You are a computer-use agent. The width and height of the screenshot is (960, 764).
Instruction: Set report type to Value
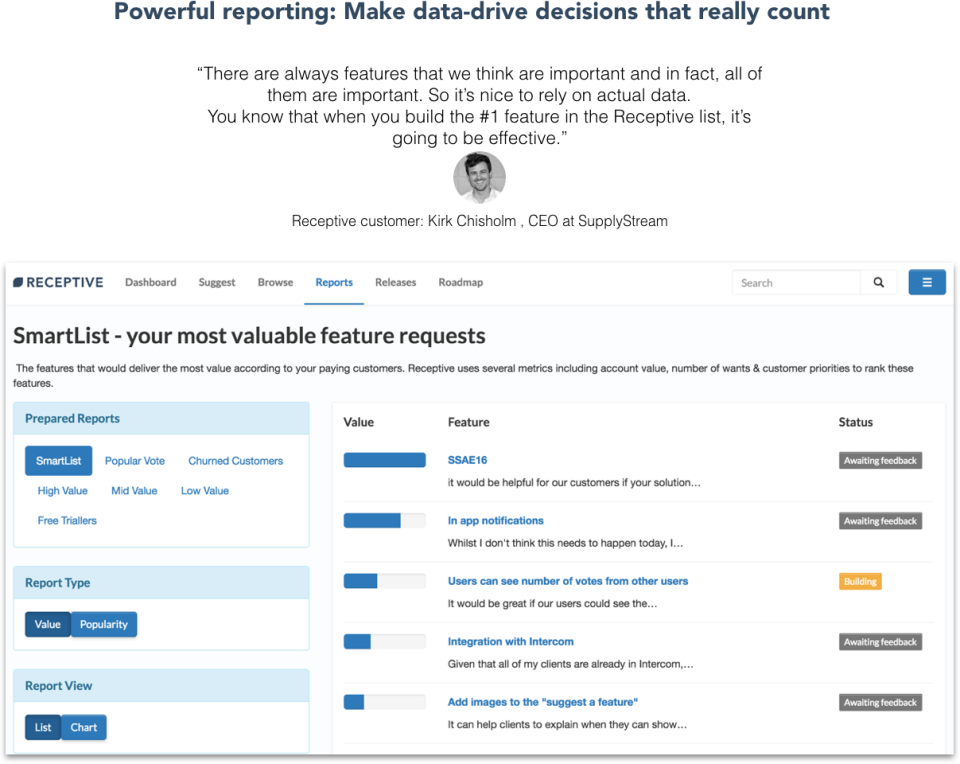click(x=48, y=624)
